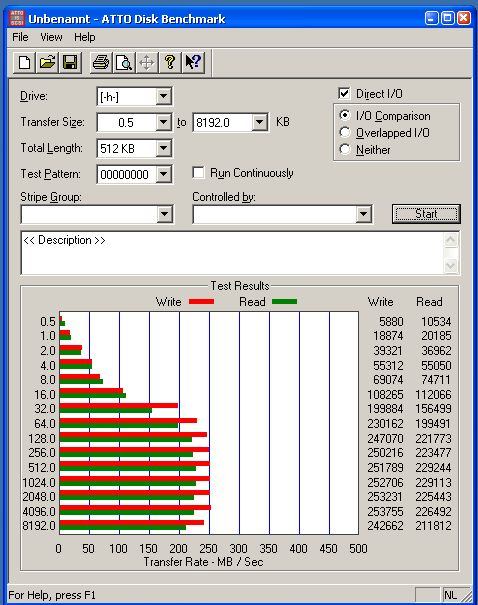Click the 500 axis tick label
This screenshot has height=605, width=478.
coord(358,549)
